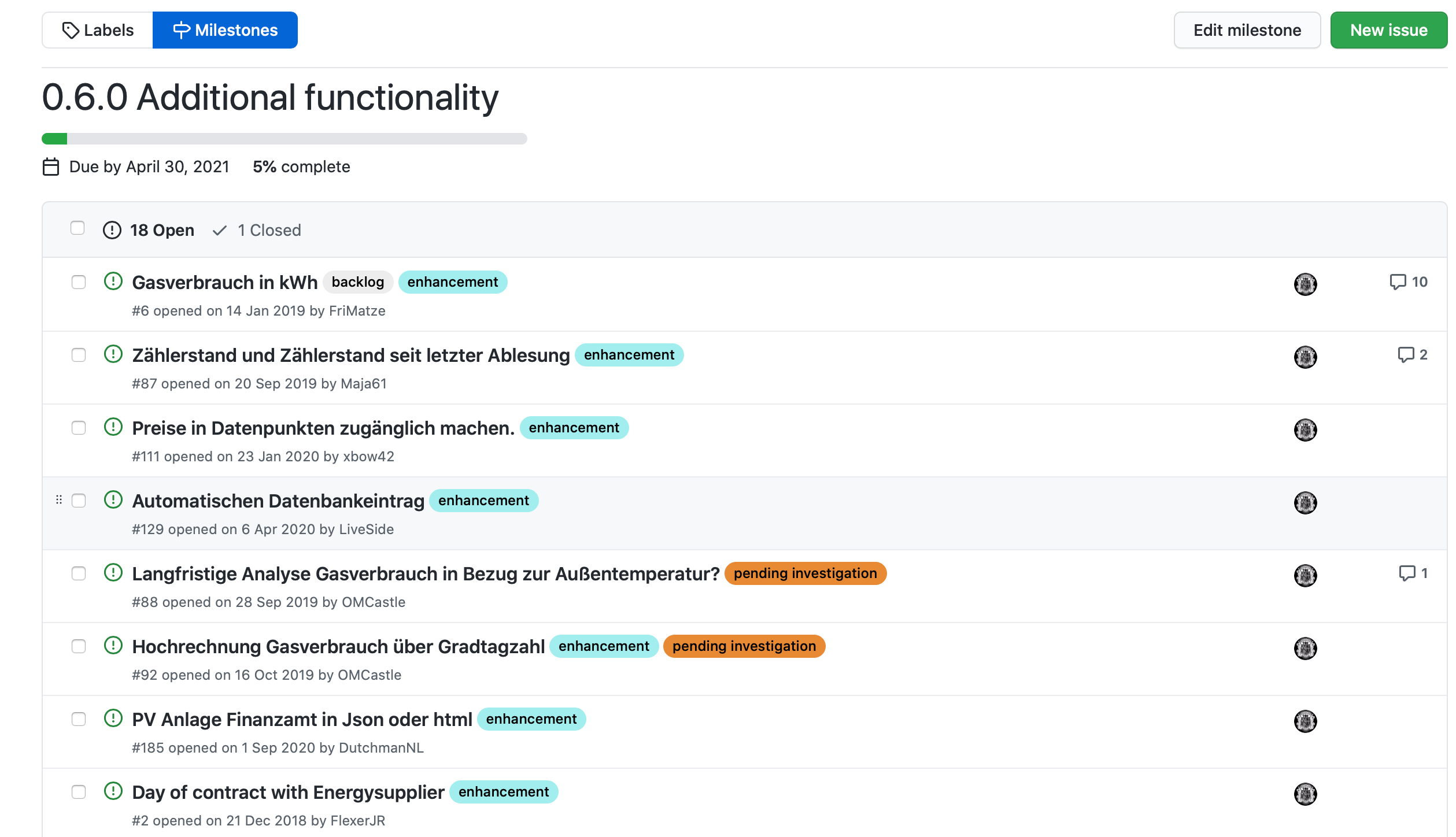The height and width of the screenshot is (837, 1456).
Task: Check the Automatischen Datenbankeintrag issue checkbox
Action: [79, 501]
